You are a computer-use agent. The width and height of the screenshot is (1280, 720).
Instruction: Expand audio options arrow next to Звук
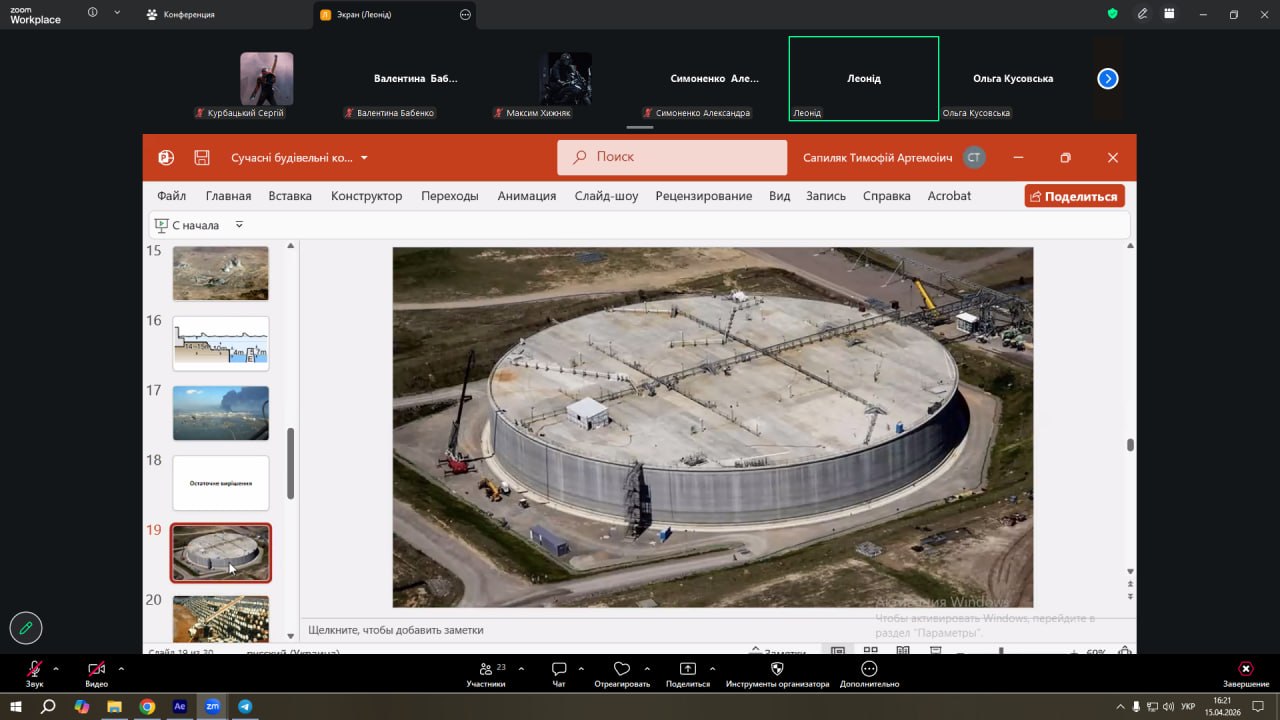[56, 668]
